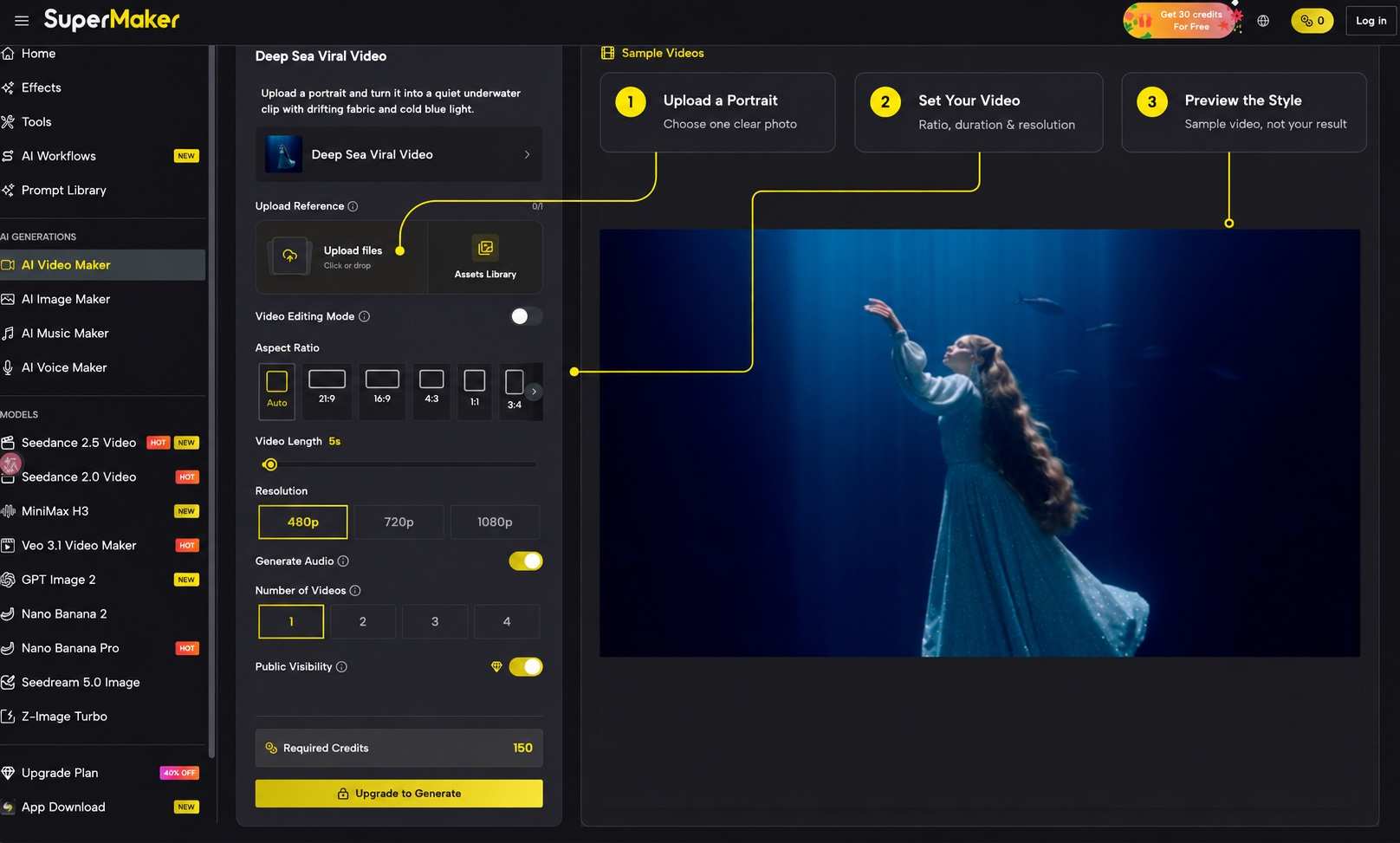This screenshot has width=1400, height=843.
Task: Click the deep sea sample video preview
Action: 980,443
